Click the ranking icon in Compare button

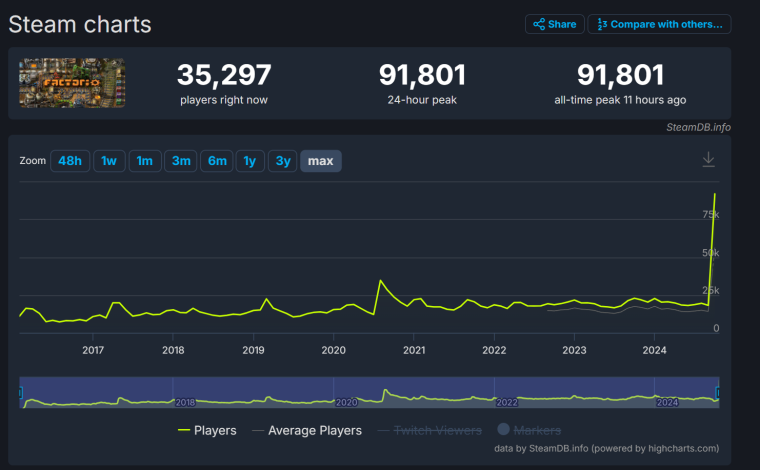click(602, 24)
